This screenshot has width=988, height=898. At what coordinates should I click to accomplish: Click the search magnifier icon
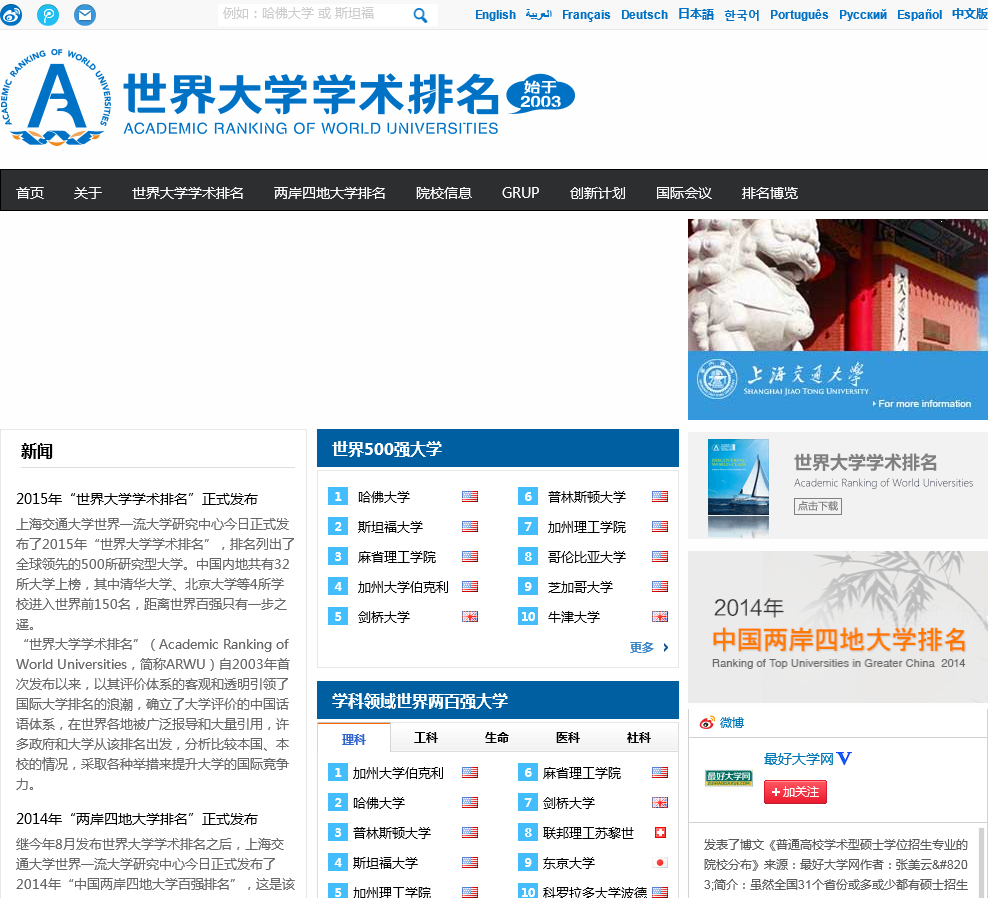[x=420, y=15]
